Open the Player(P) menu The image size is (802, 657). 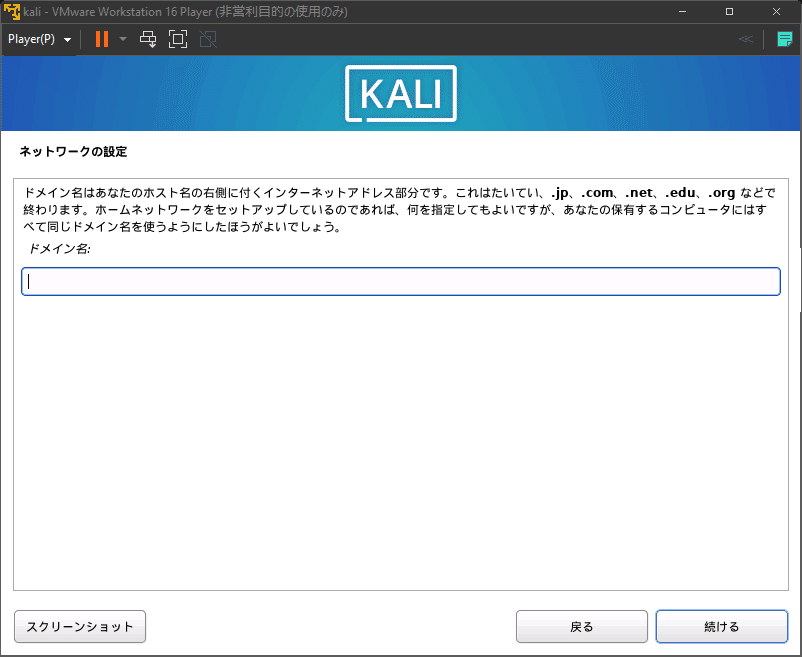click(39, 39)
